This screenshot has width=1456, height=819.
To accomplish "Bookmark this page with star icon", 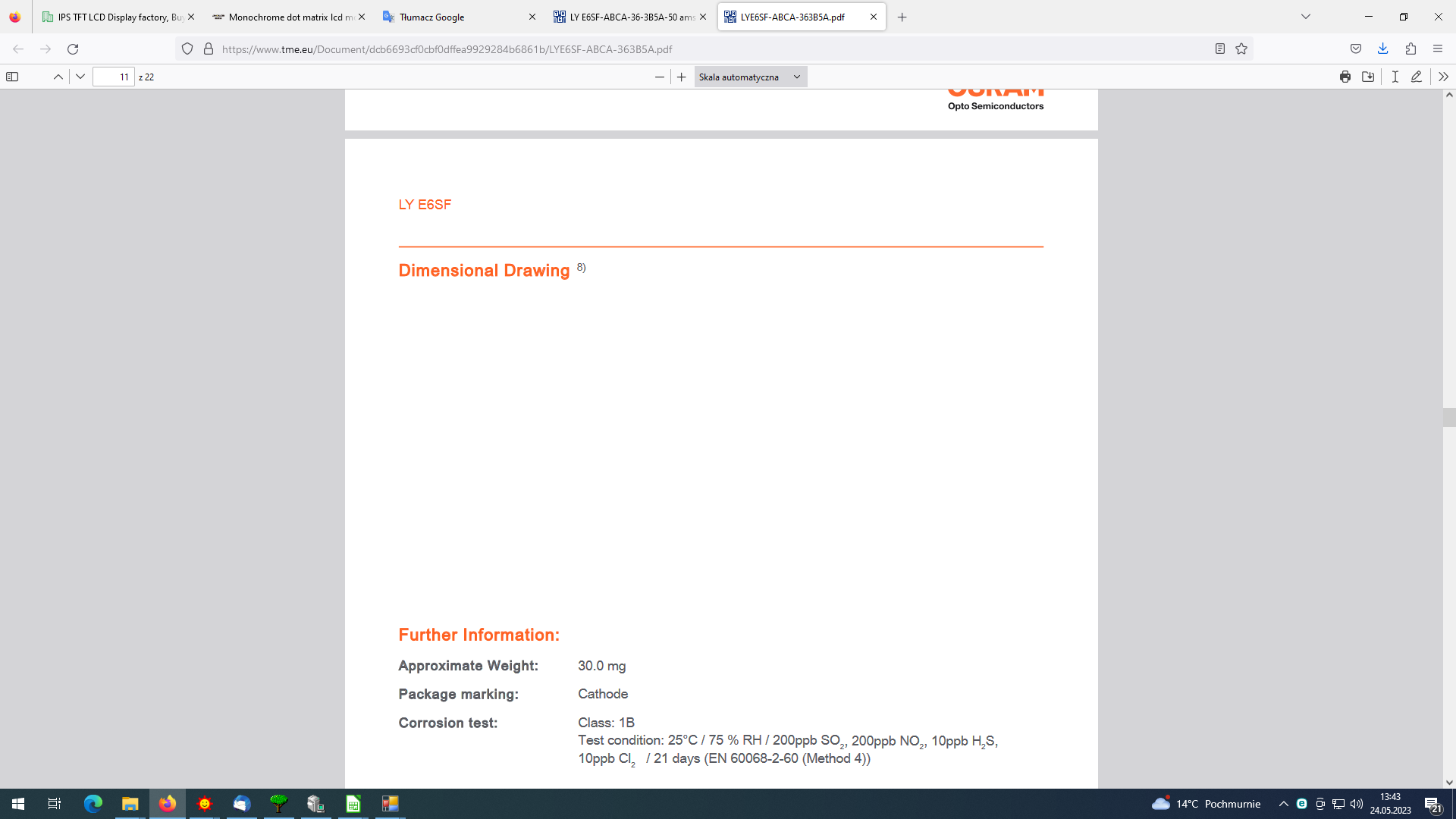I will pos(1241,49).
